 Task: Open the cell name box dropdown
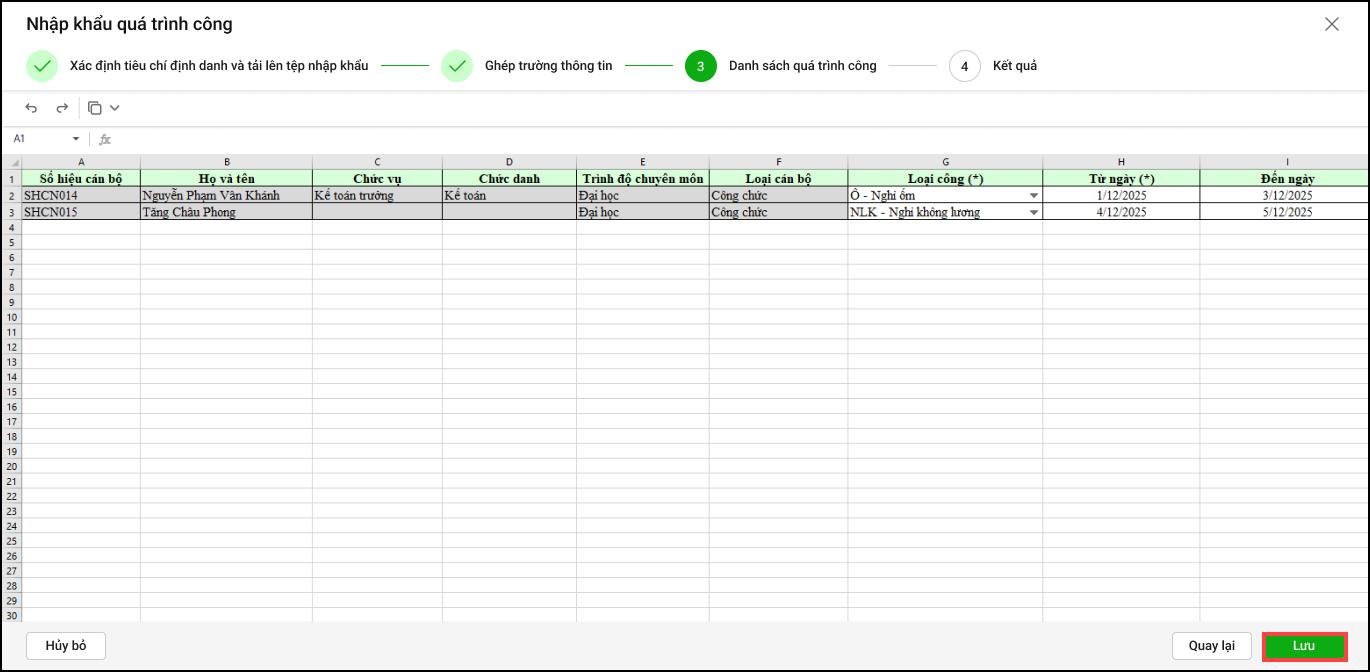tap(76, 139)
